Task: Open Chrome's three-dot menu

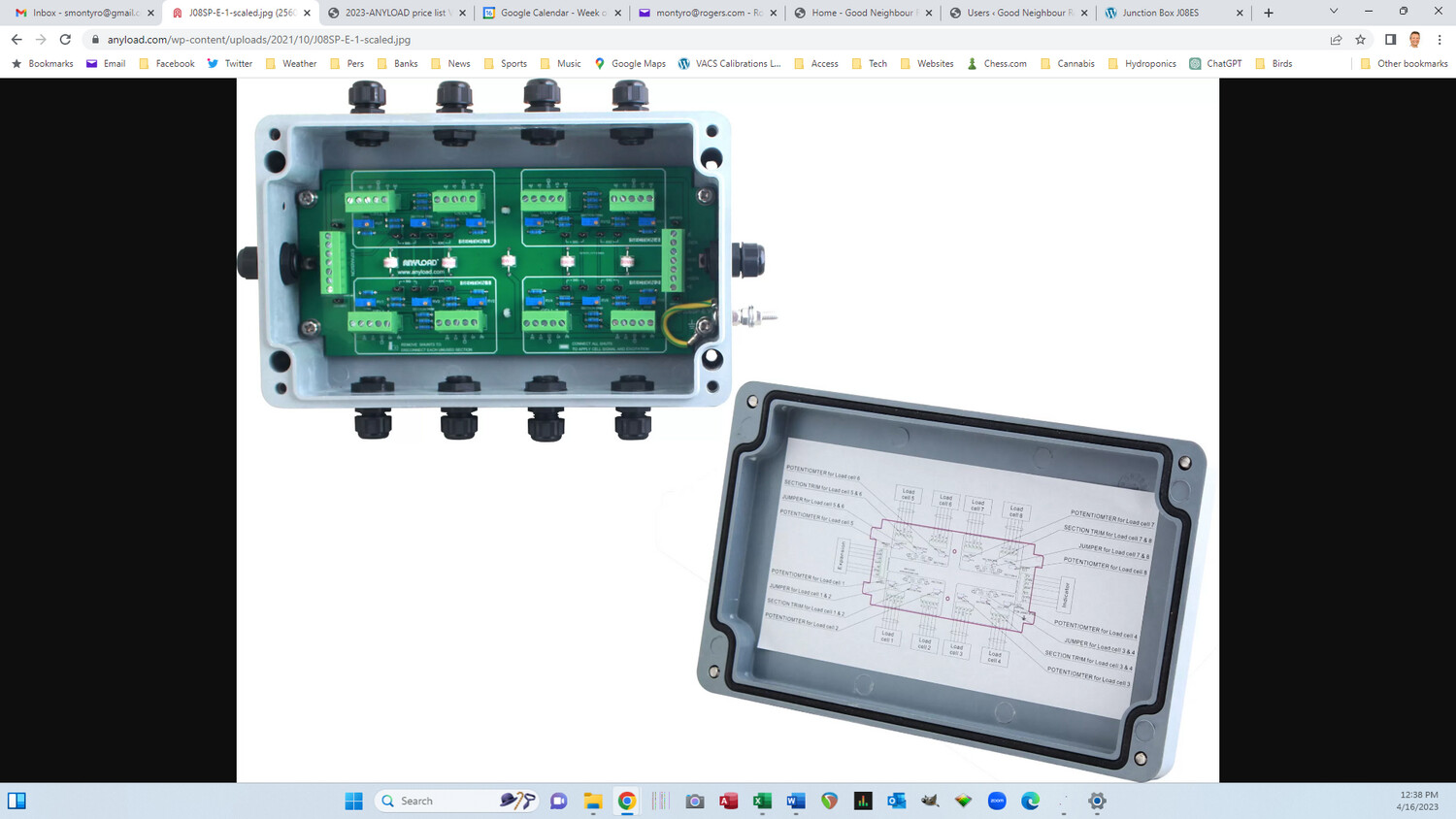Action: click(1440, 41)
